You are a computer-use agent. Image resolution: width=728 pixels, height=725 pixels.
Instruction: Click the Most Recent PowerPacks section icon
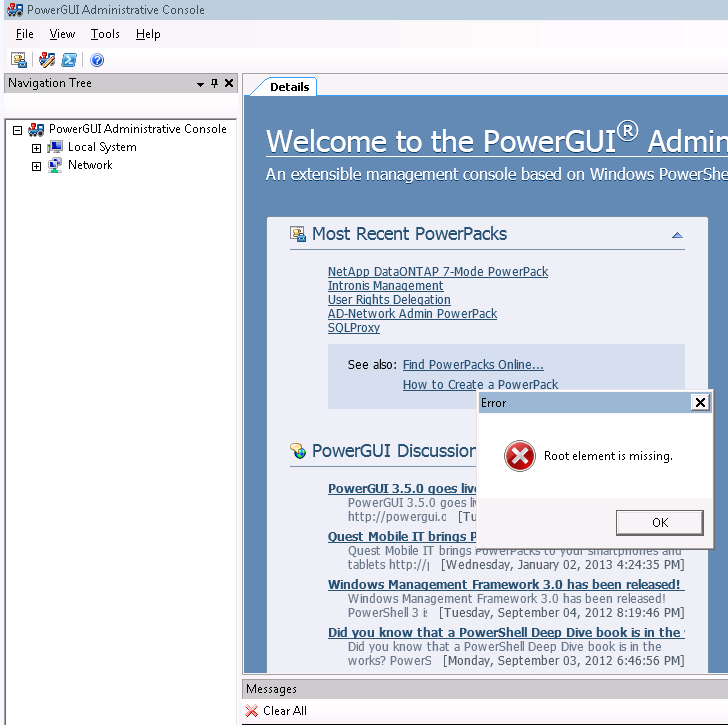click(298, 234)
